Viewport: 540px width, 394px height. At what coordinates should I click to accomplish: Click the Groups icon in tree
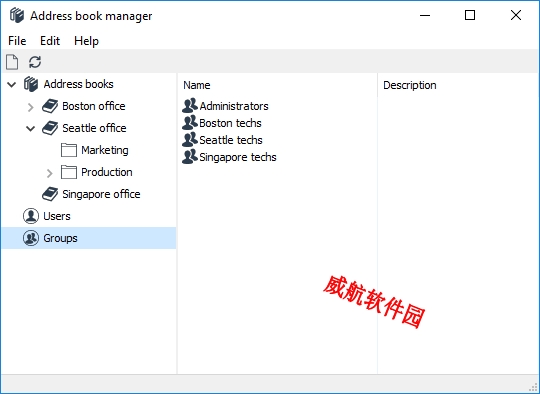31,238
